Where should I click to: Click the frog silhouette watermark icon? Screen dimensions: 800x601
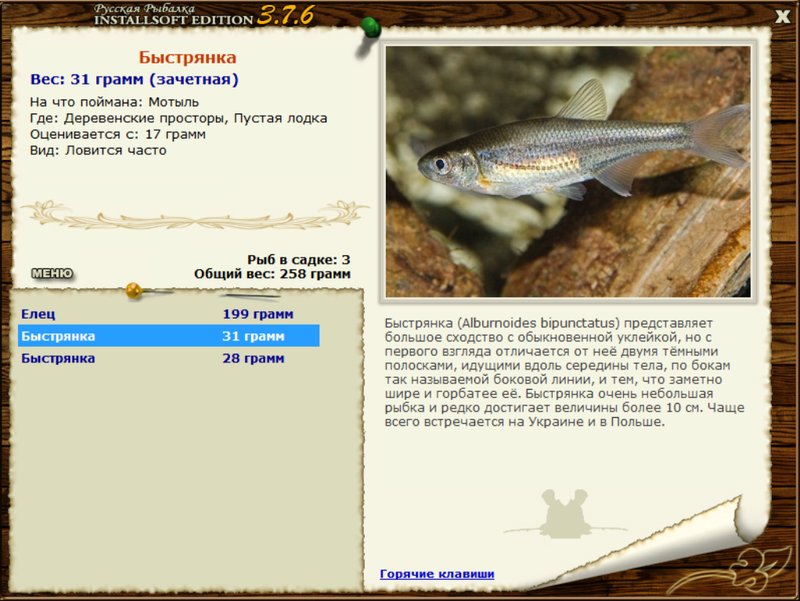pyautogui.click(x=565, y=514)
